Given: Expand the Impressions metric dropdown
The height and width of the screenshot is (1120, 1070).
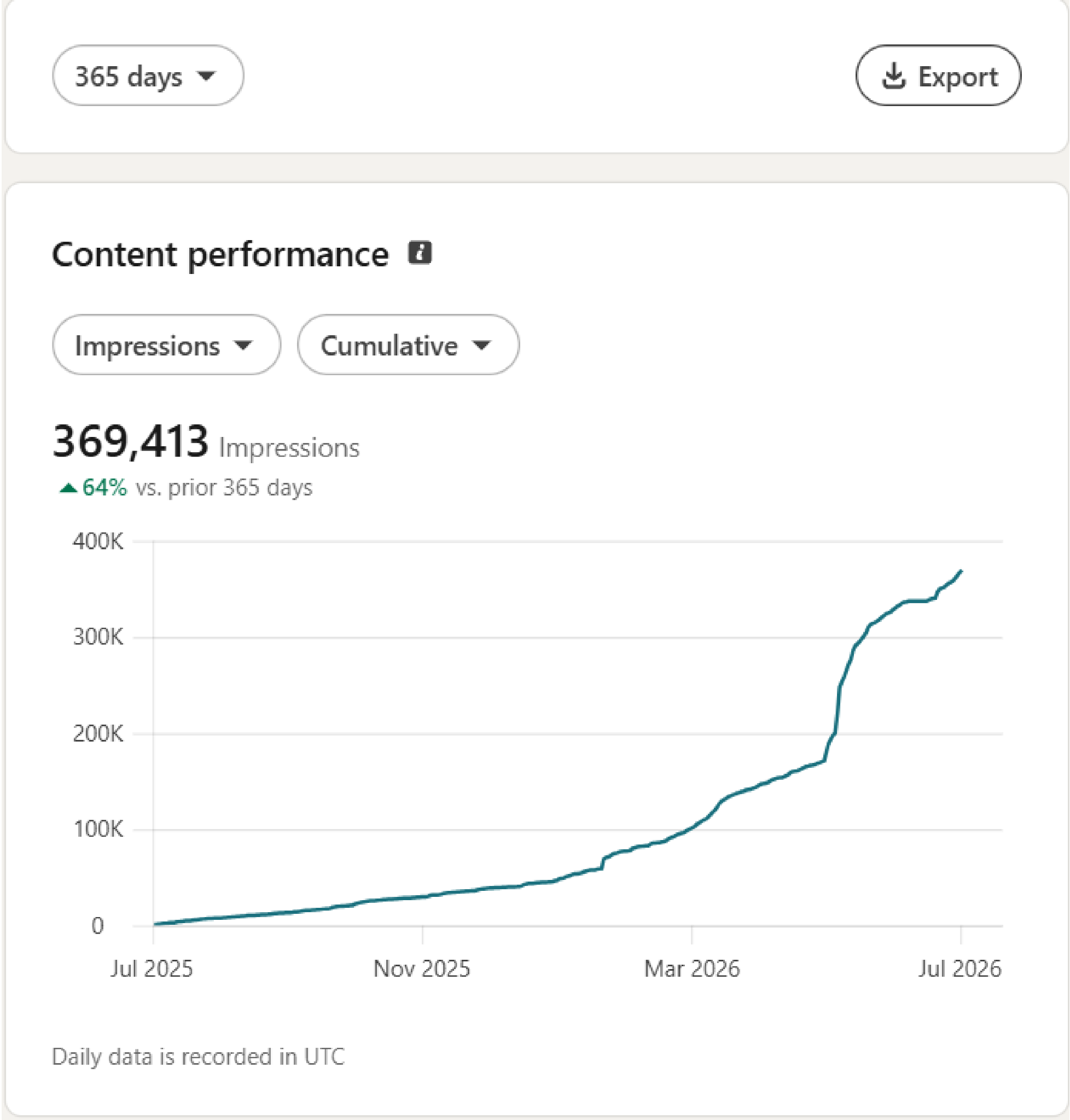Looking at the screenshot, I should 166,345.
